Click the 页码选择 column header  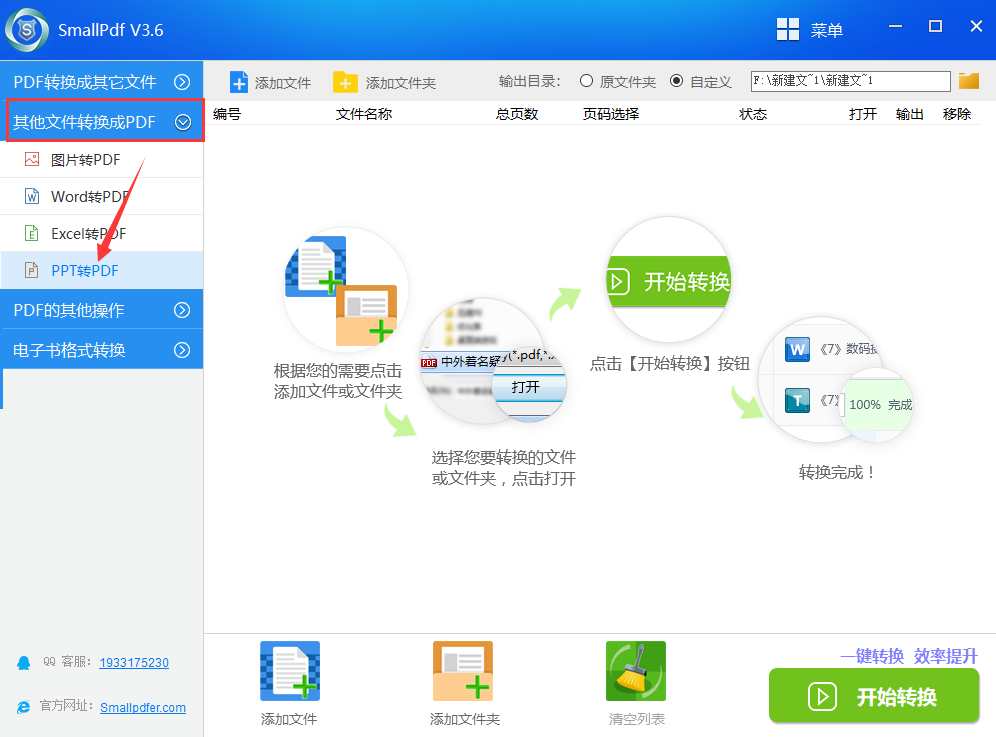tap(611, 114)
